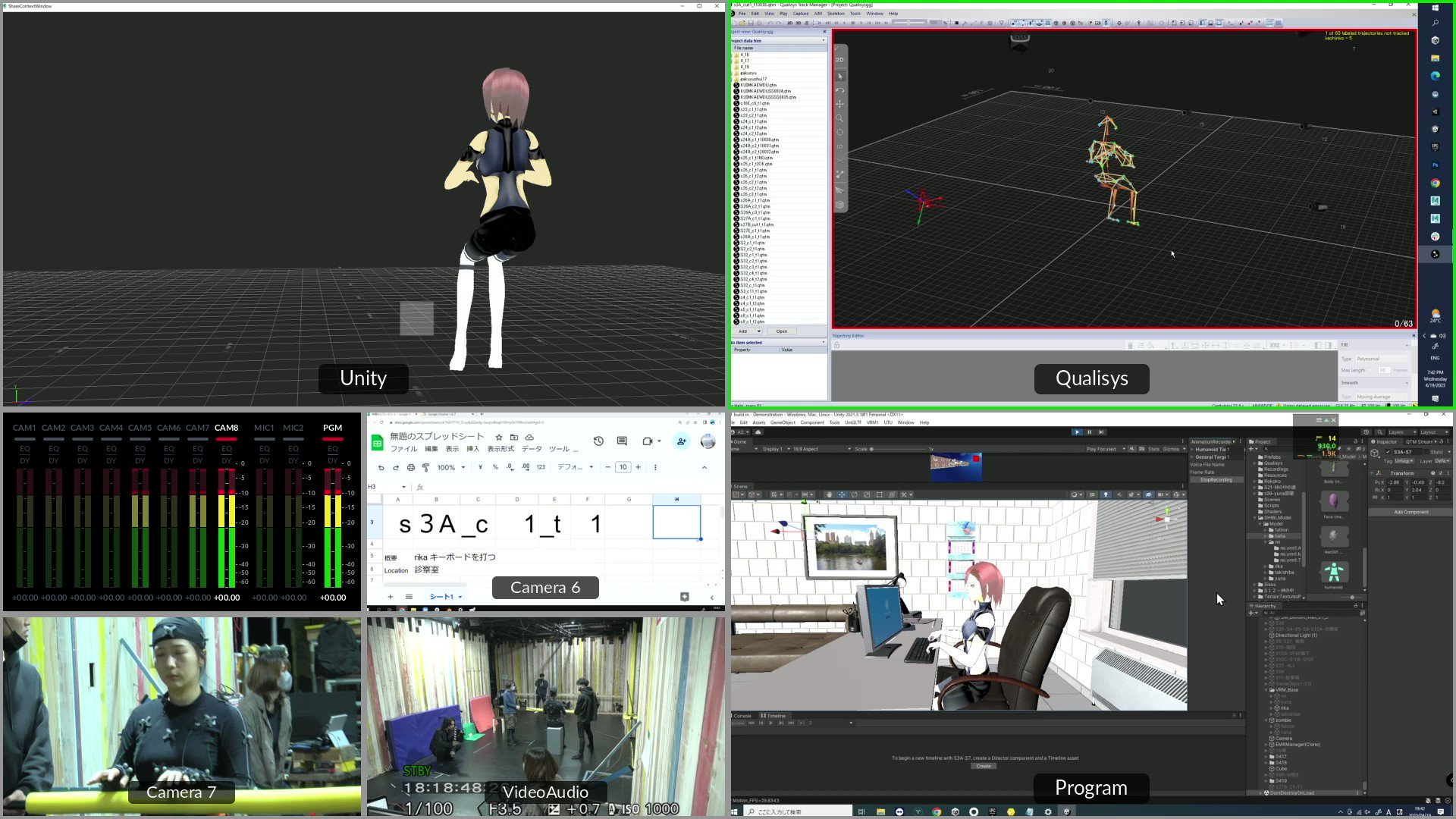Open the comments icon in Google Sheets
The image size is (1456, 819).
pyautogui.click(x=622, y=441)
